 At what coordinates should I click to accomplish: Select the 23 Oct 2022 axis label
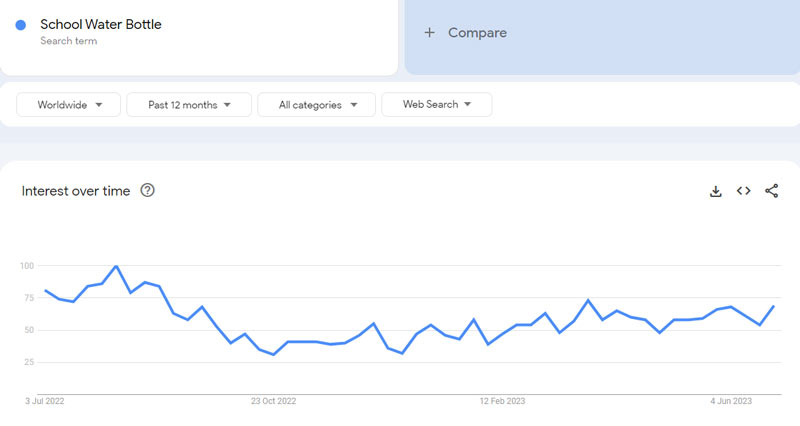(273, 401)
